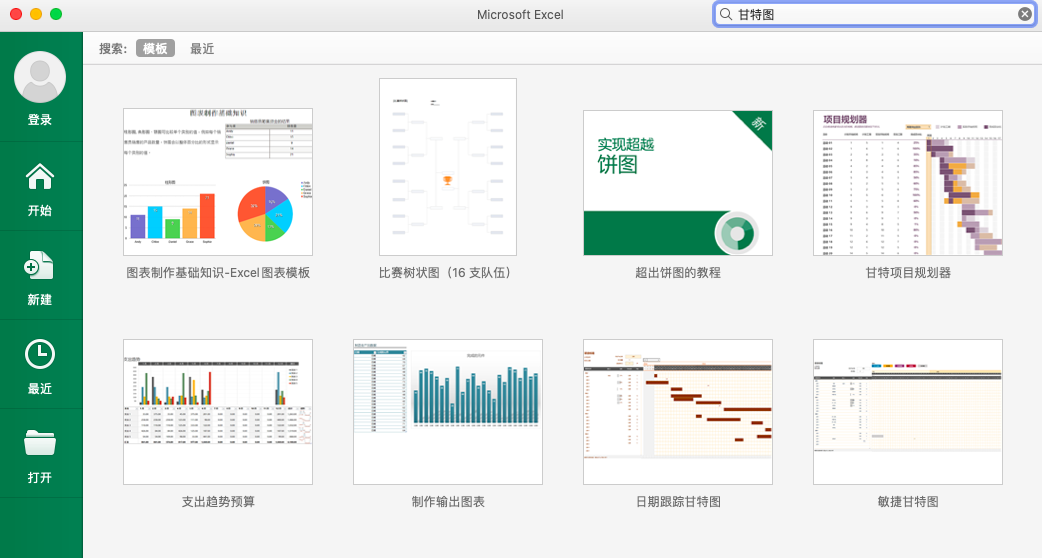Switch search filter to 模板
Screen dimensions: 1042x558
156,48
